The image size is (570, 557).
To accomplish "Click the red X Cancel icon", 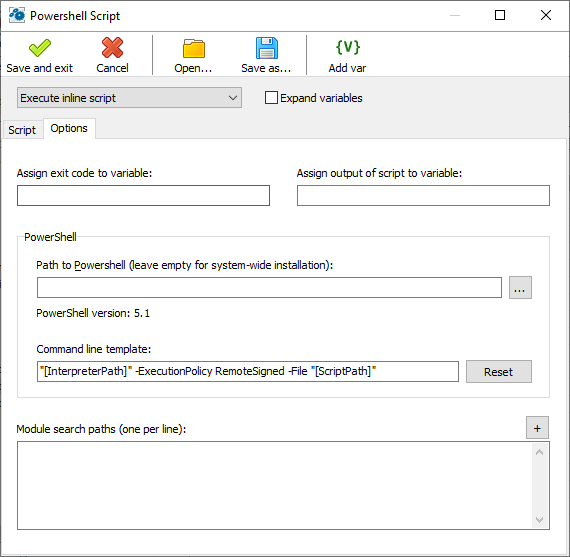I will [x=112, y=48].
